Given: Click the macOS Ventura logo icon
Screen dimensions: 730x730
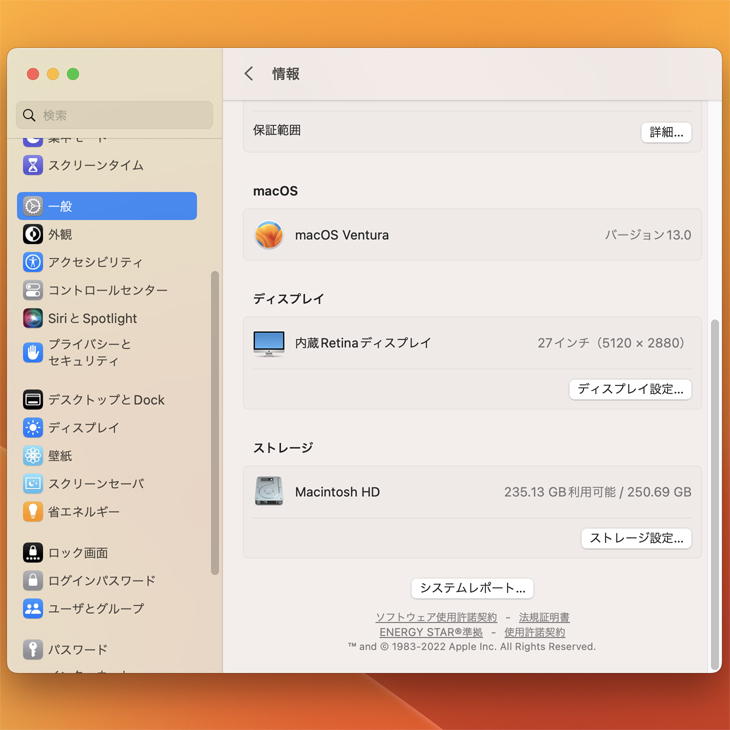Looking at the screenshot, I should point(269,235).
